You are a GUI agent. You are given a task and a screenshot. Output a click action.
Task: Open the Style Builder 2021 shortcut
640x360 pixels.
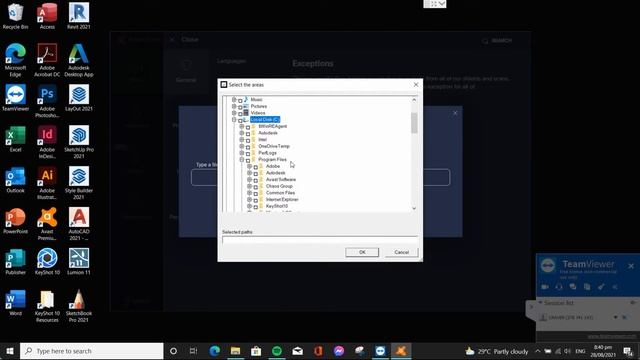79,183
